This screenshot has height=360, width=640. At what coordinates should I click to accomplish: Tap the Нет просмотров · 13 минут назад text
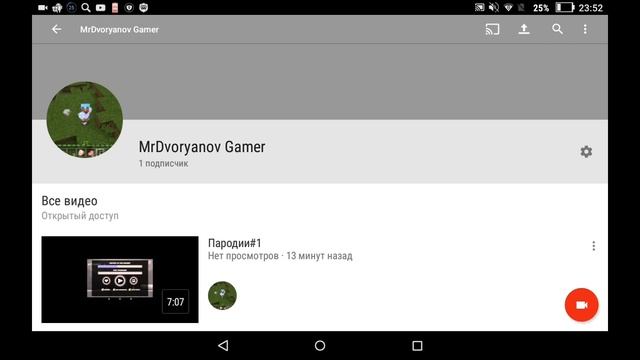(x=280, y=256)
